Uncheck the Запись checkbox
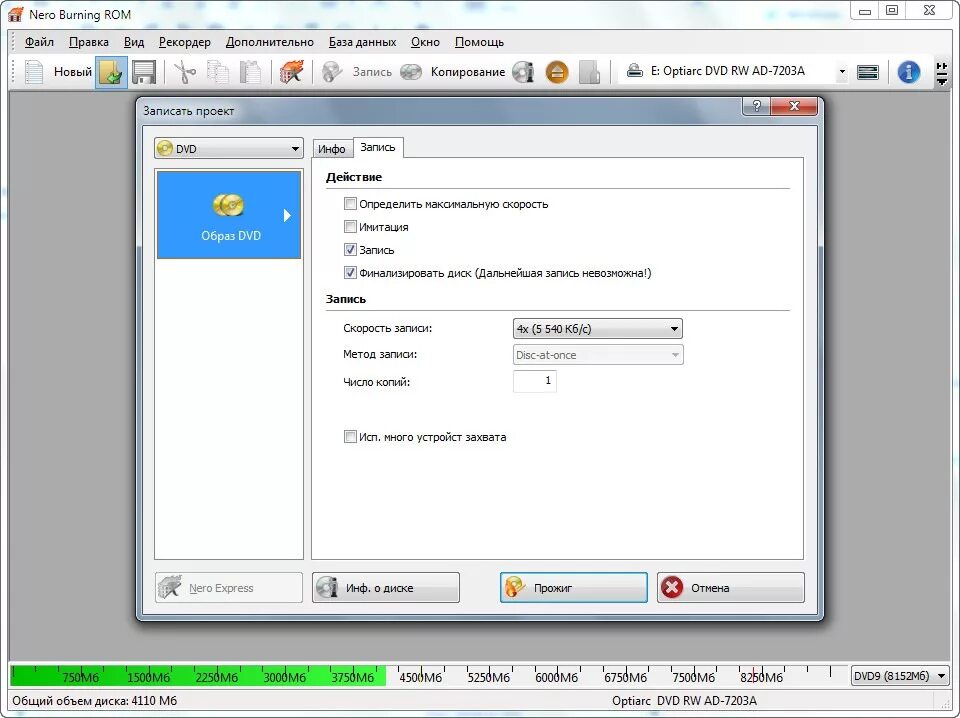Viewport: 960px width, 718px height. [x=350, y=250]
